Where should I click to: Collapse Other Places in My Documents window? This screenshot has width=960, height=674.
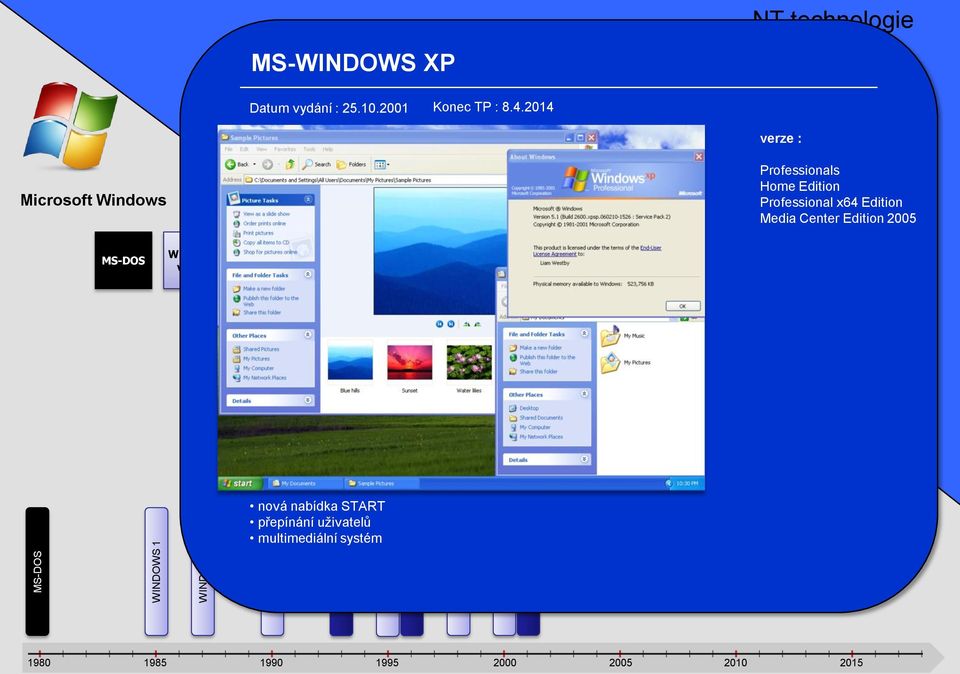[x=584, y=394]
